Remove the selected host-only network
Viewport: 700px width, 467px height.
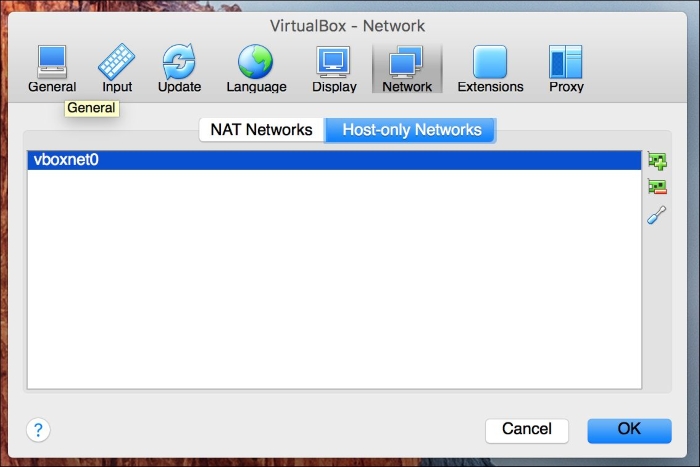[657, 187]
